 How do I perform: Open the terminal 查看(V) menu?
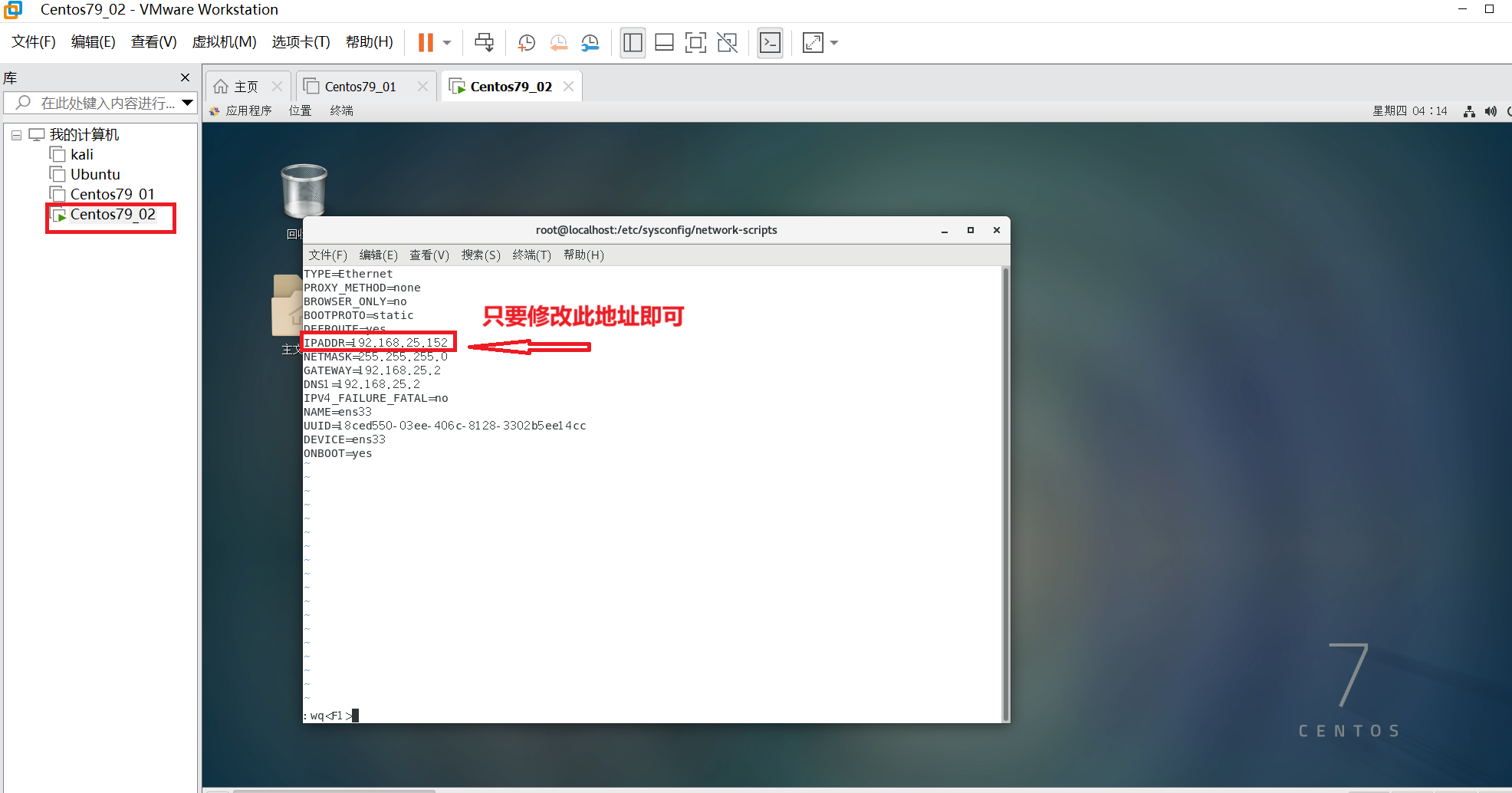(x=429, y=255)
